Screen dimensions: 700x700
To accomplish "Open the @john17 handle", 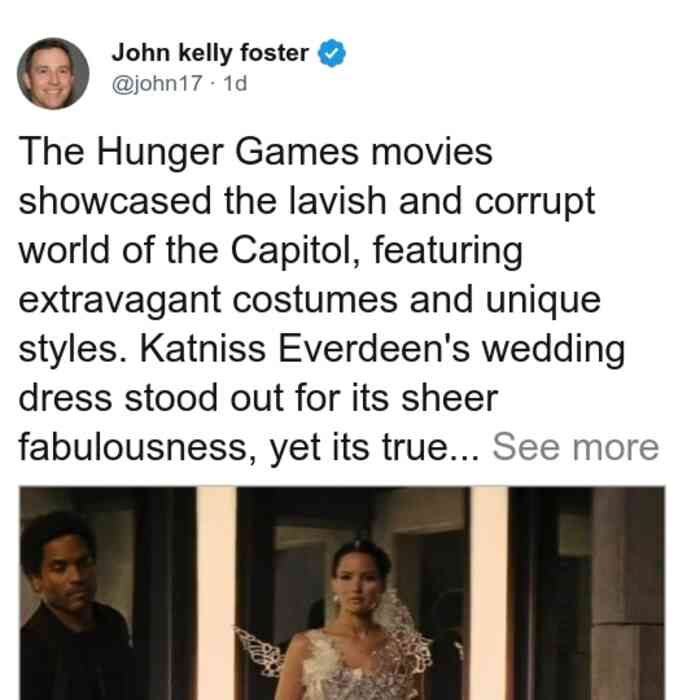I will pyautogui.click(x=157, y=83).
